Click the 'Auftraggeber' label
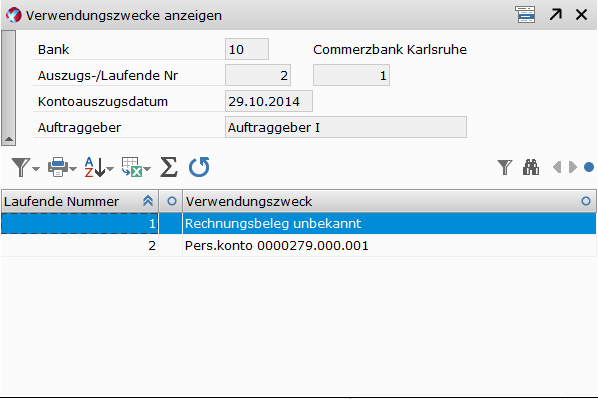This screenshot has height=399, width=598. [x=79, y=127]
